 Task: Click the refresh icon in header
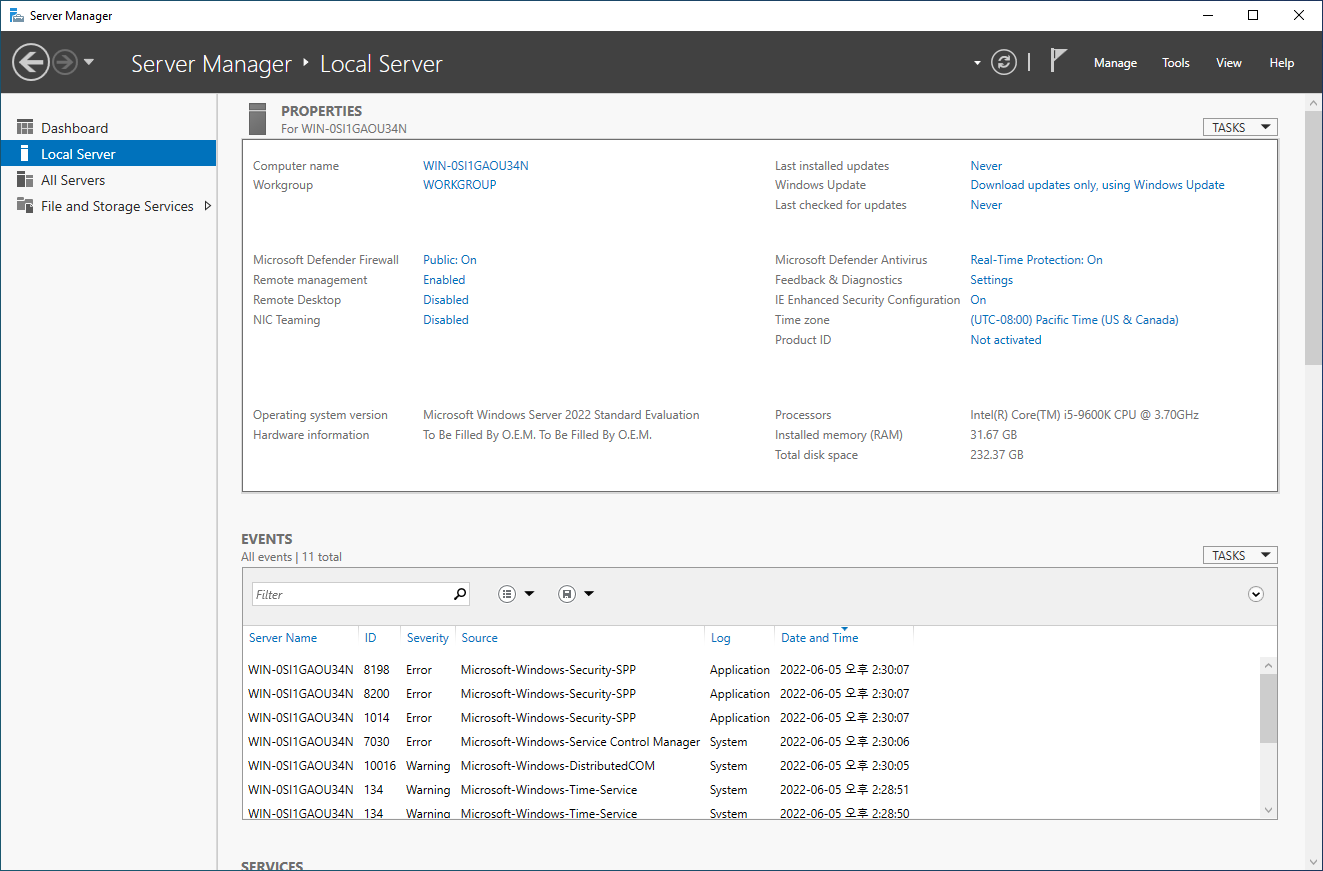[x=1003, y=63]
